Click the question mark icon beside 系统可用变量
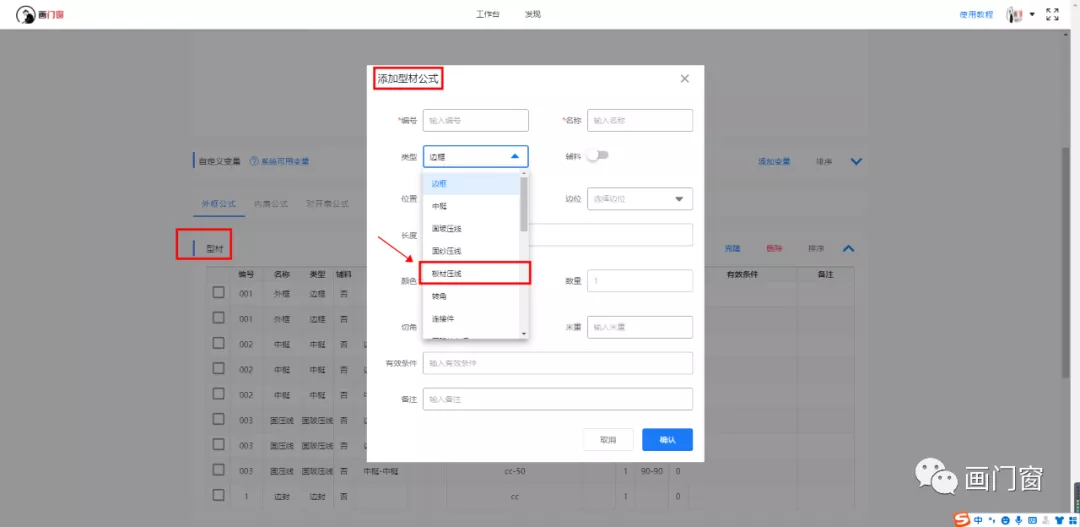The image size is (1080, 527). tap(254, 161)
